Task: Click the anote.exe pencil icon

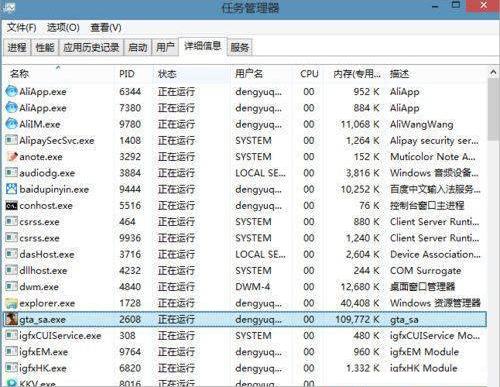Action: [x=11, y=156]
